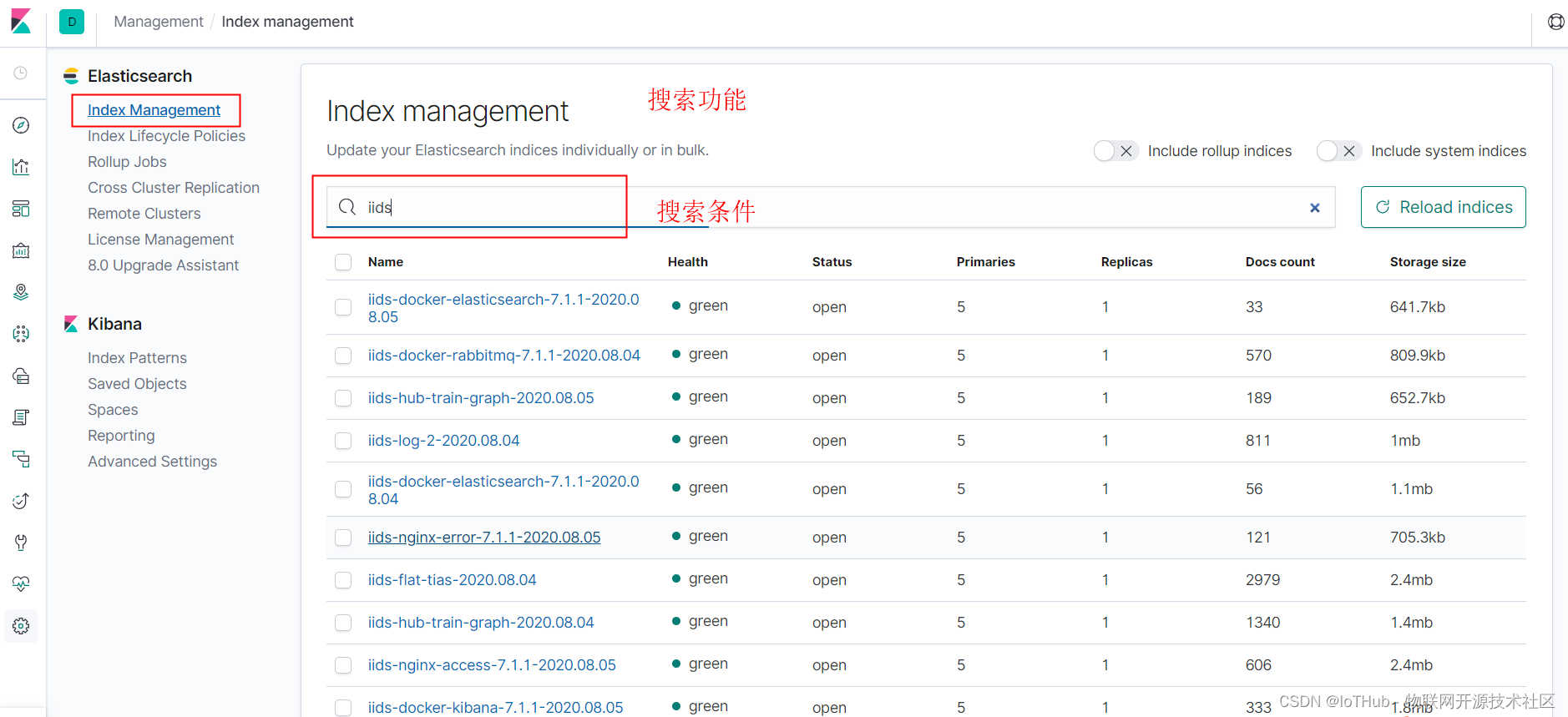
Task: Open Visualize chart icon
Action: pos(21,167)
